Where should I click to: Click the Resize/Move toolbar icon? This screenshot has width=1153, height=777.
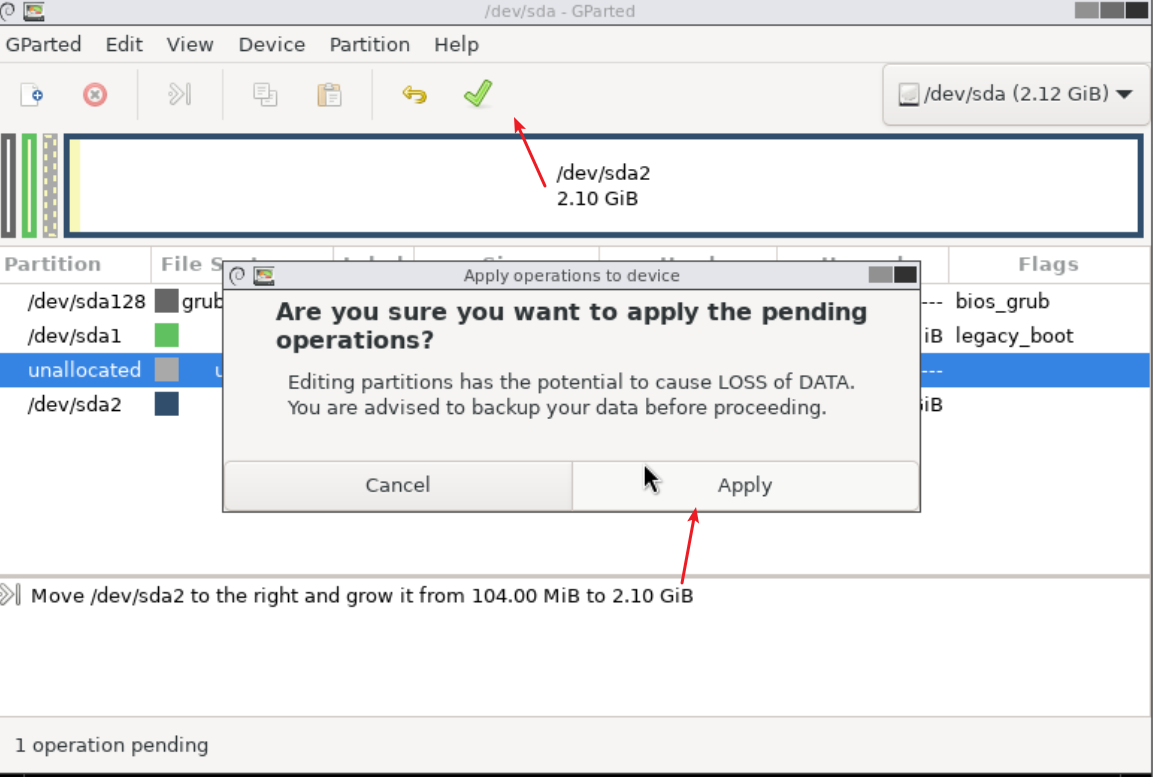coord(179,95)
